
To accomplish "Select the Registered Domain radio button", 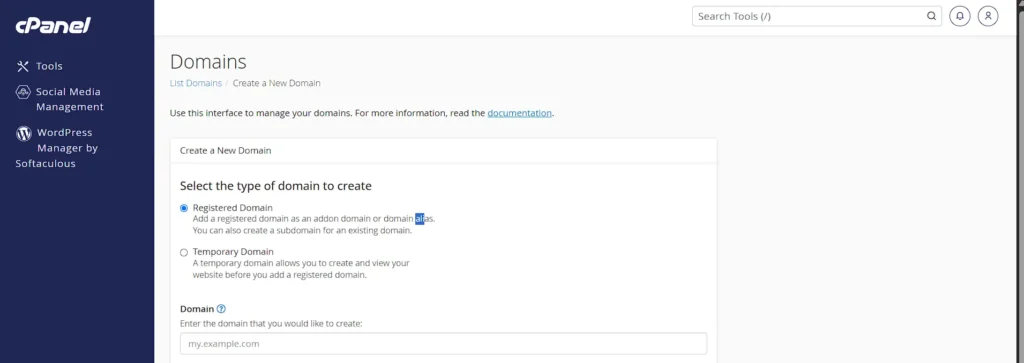I will tap(184, 208).
